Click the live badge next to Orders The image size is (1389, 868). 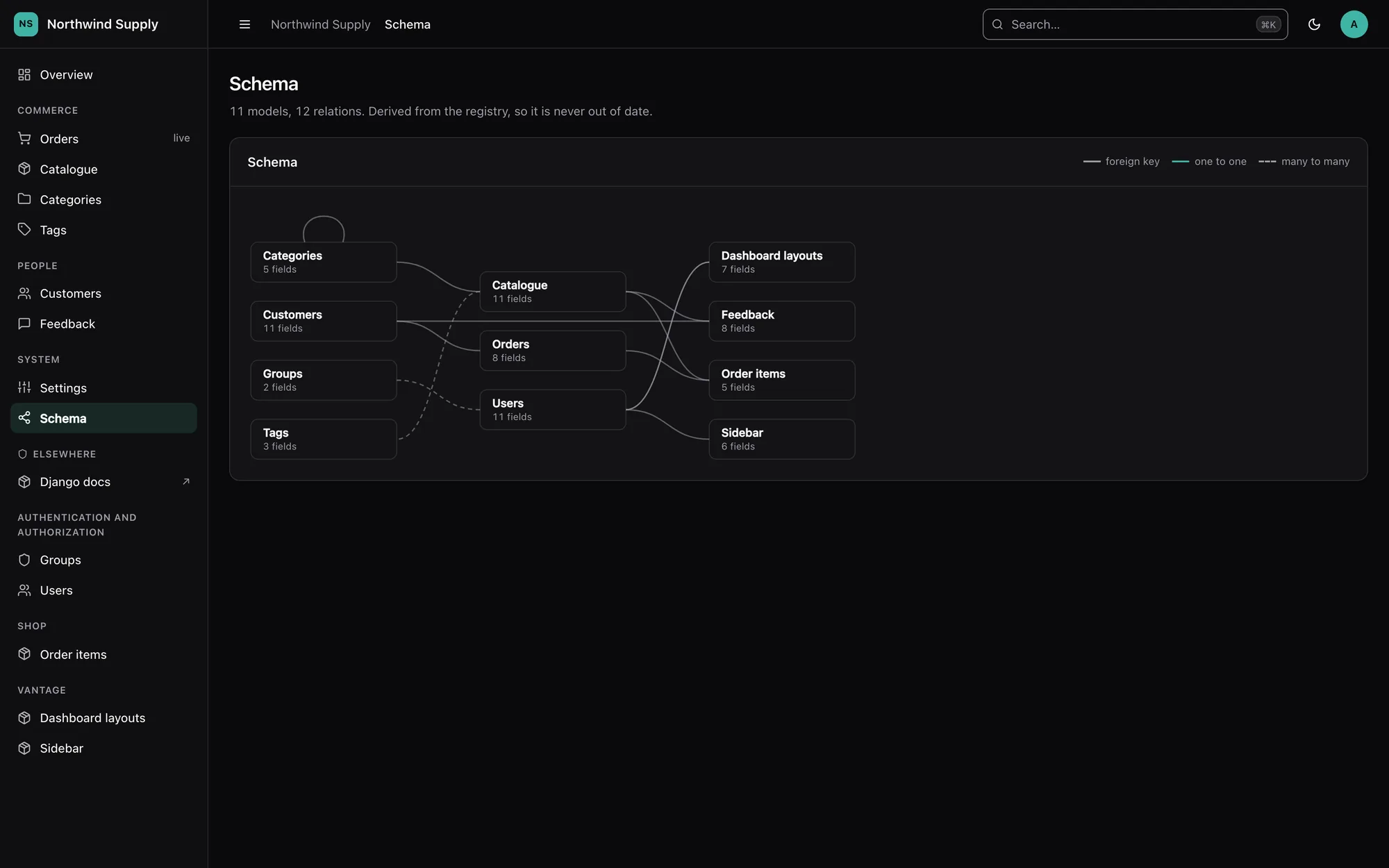point(181,138)
